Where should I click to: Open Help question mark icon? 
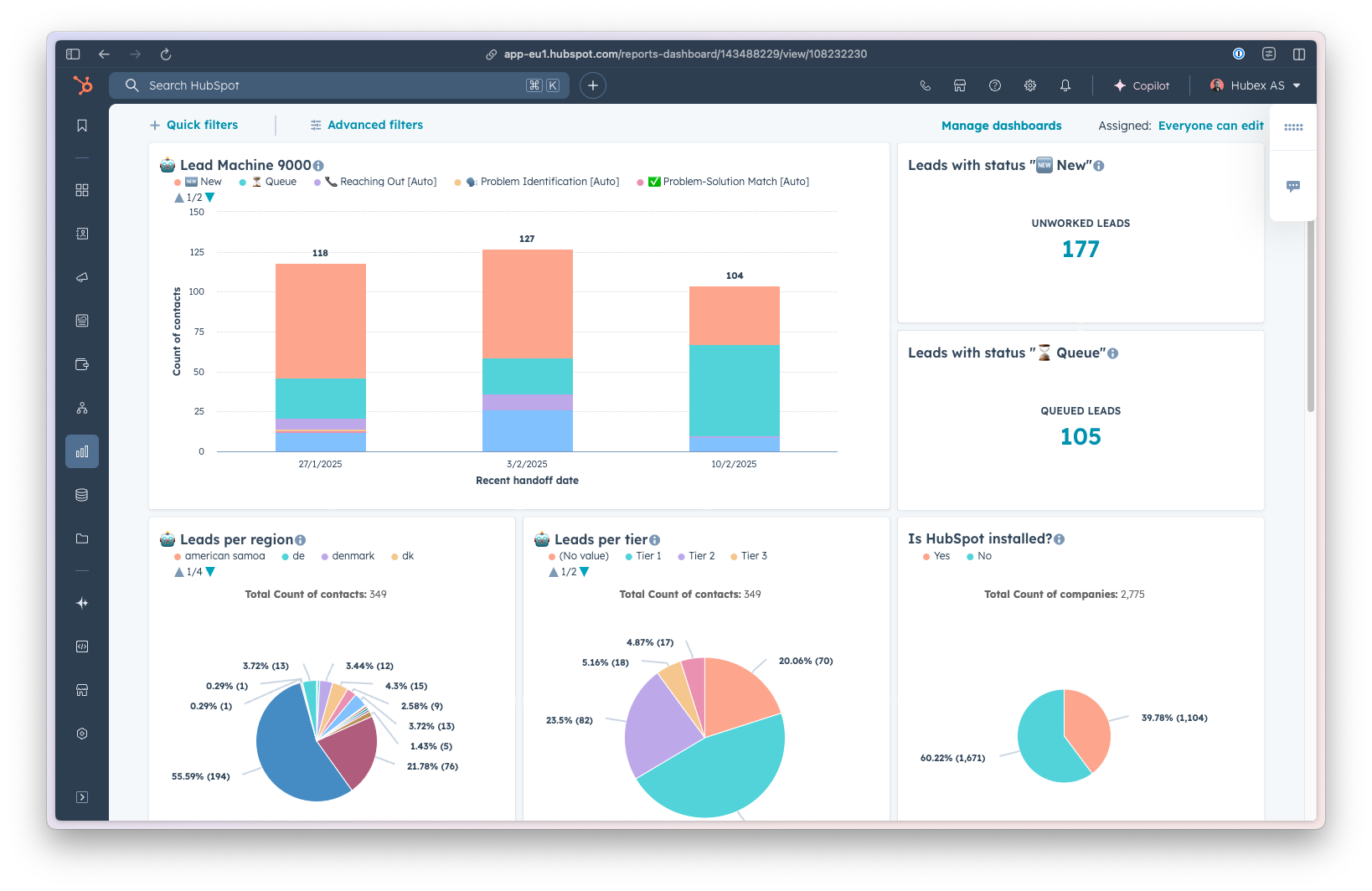tap(995, 85)
